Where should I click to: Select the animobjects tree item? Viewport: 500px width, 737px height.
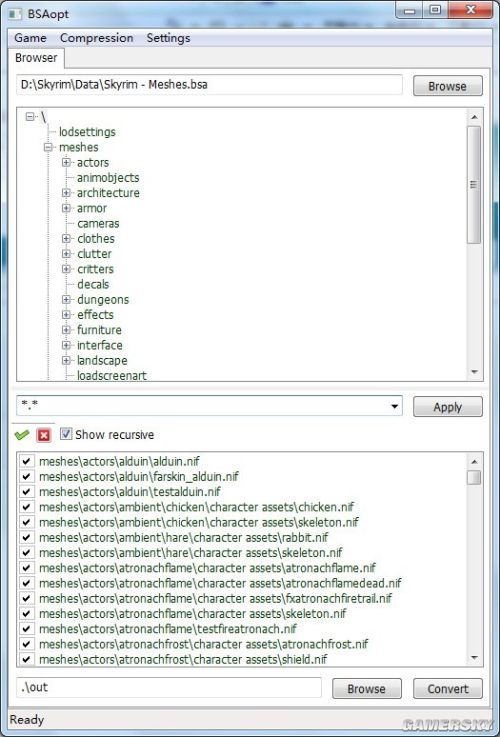pos(108,178)
